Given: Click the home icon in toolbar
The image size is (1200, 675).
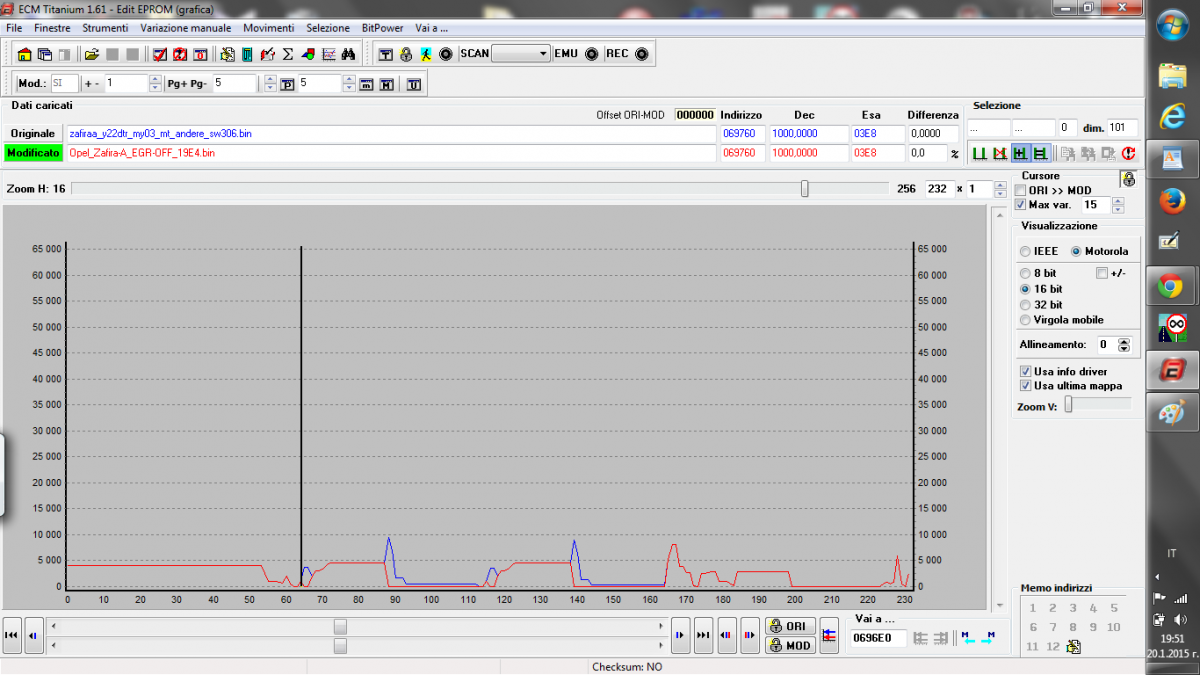Looking at the screenshot, I should pos(25,54).
